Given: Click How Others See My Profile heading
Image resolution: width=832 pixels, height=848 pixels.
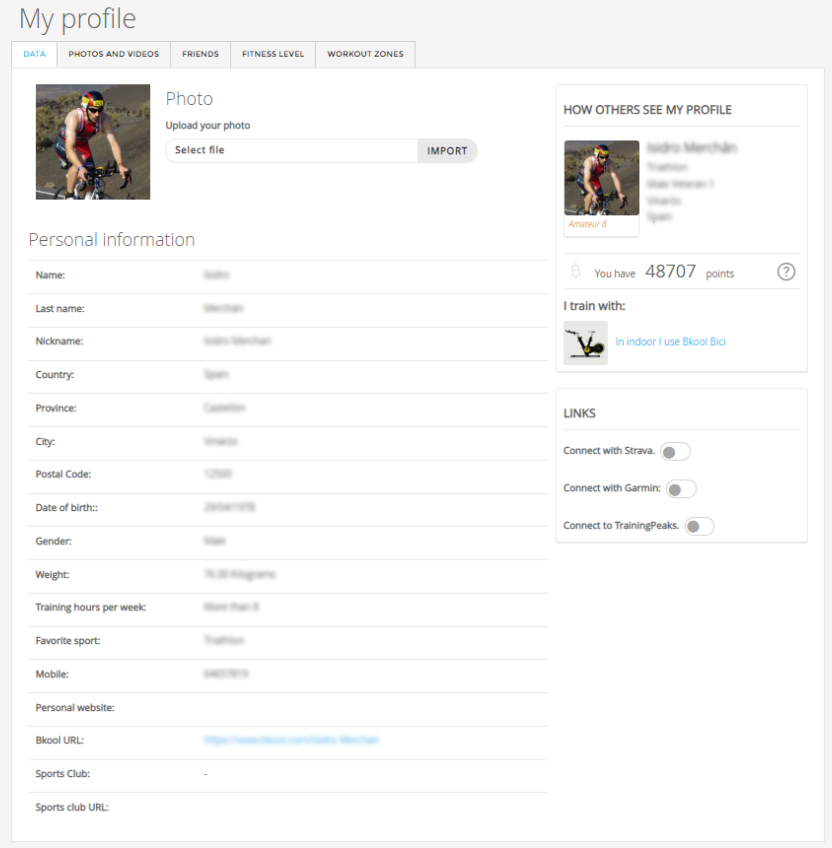Looking at the screenshot, I should pyautogui.click(x=648, y=110).
